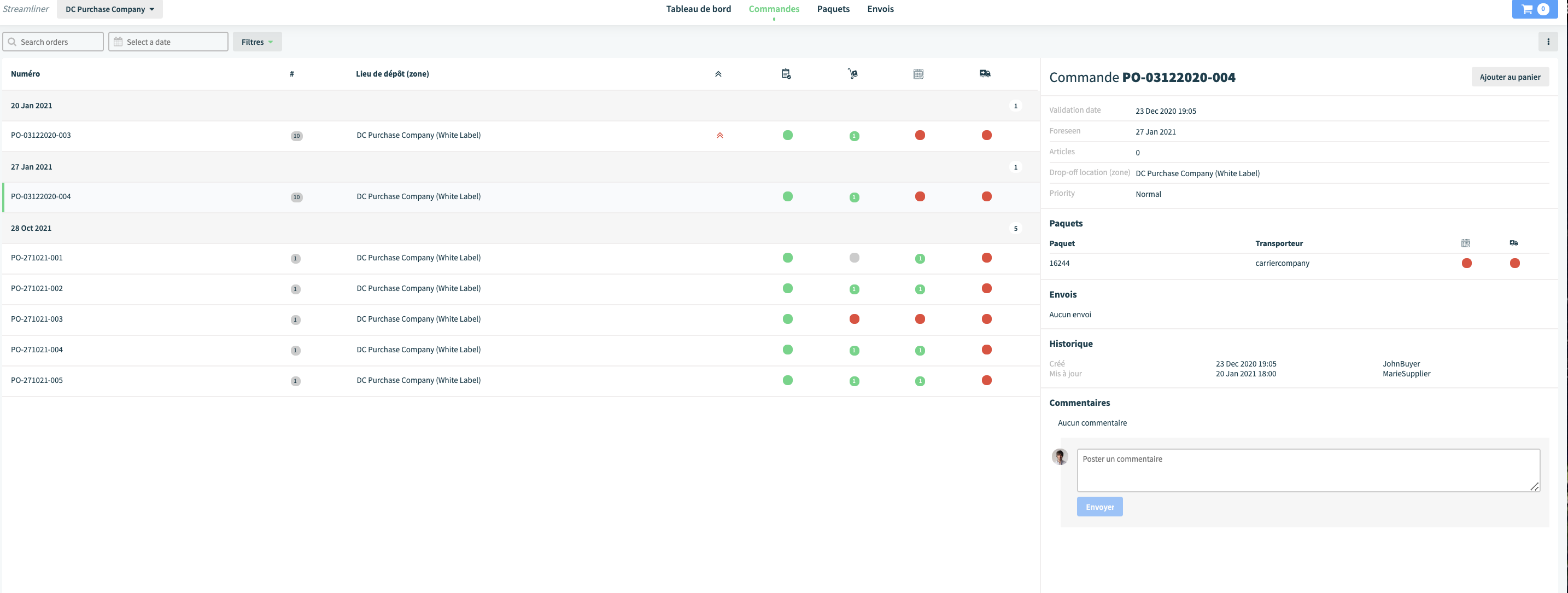1568x593 pixels.
Task: Click the Ajouter au panier button
Action: [x=1510, y=77]
